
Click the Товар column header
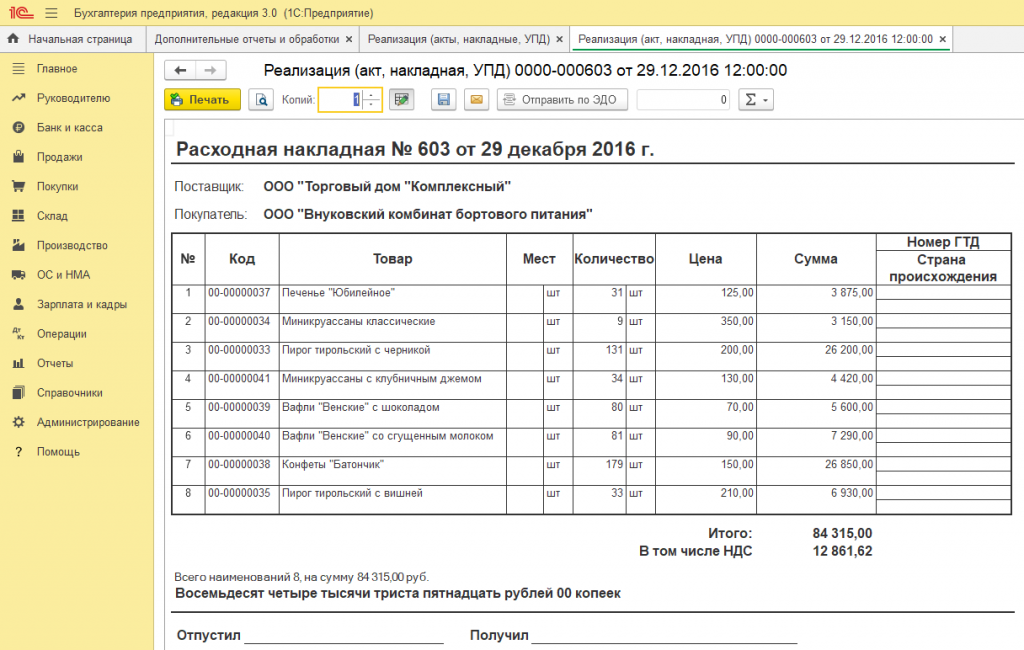pos(392,259)
